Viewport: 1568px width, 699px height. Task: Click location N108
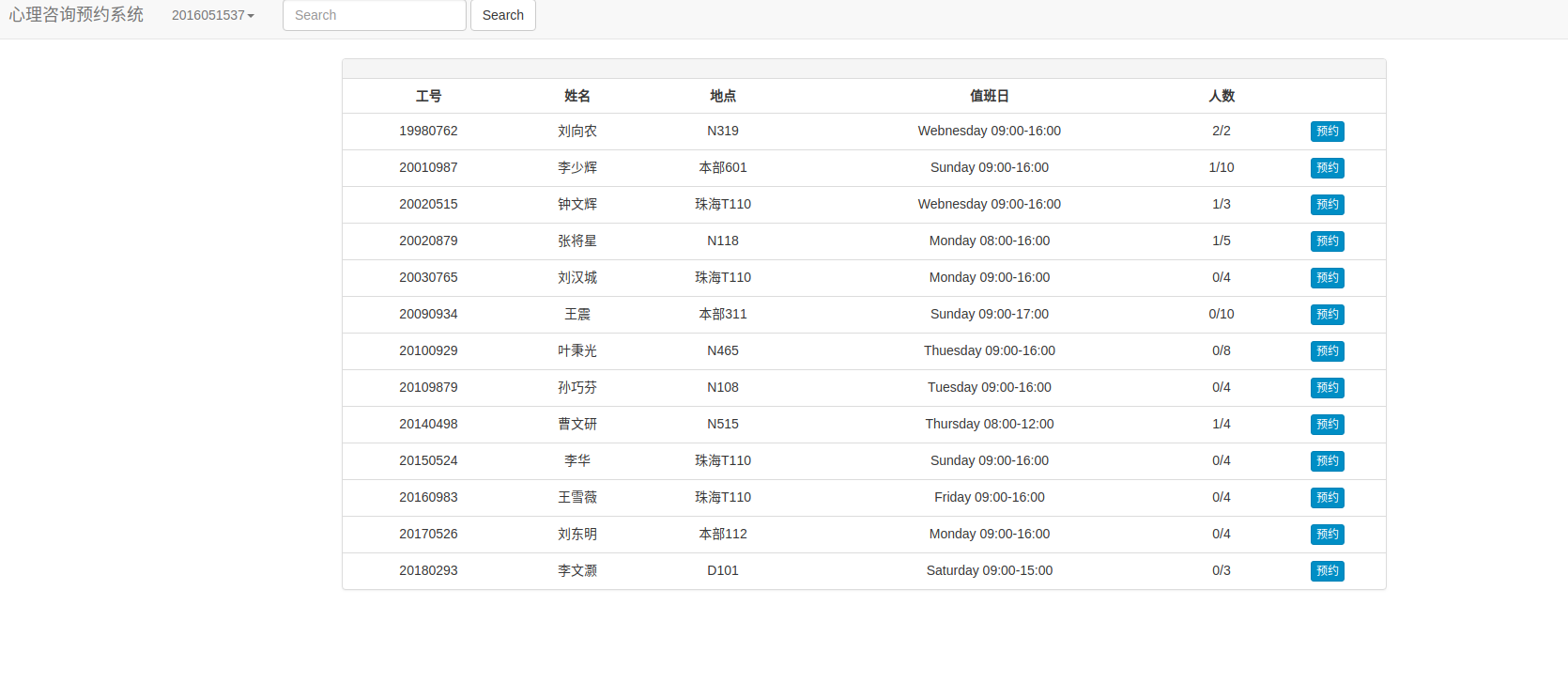pyautogui.click(x=723, y=387)
